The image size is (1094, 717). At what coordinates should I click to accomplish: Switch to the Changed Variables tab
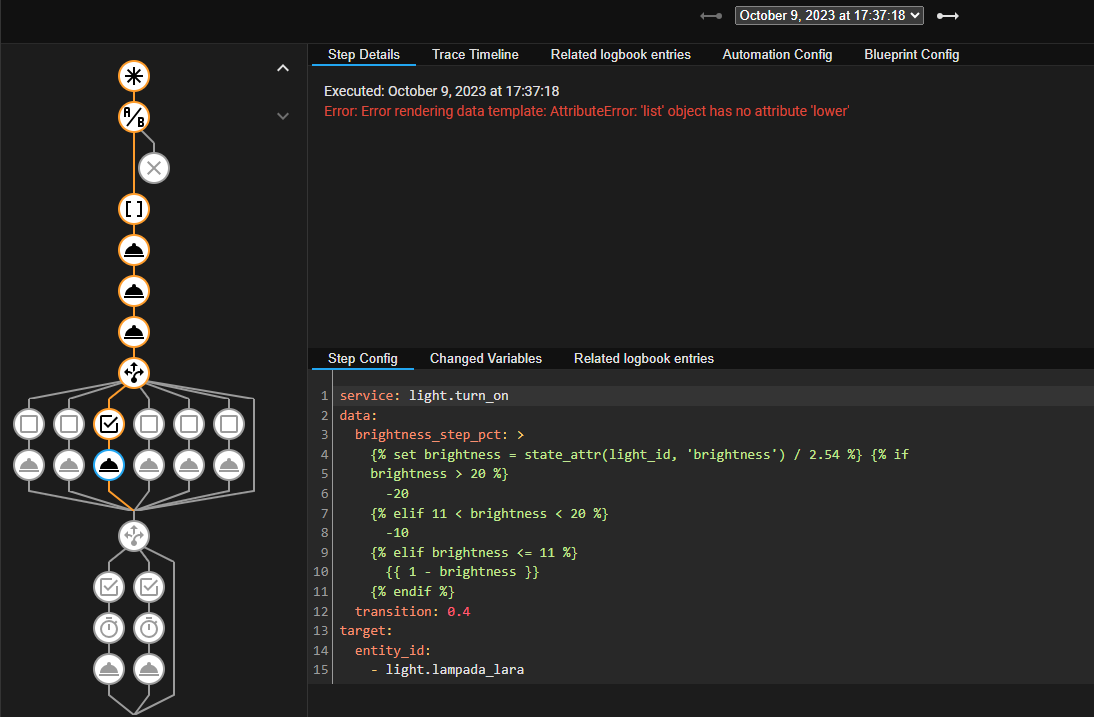click(x=486, y=358)
